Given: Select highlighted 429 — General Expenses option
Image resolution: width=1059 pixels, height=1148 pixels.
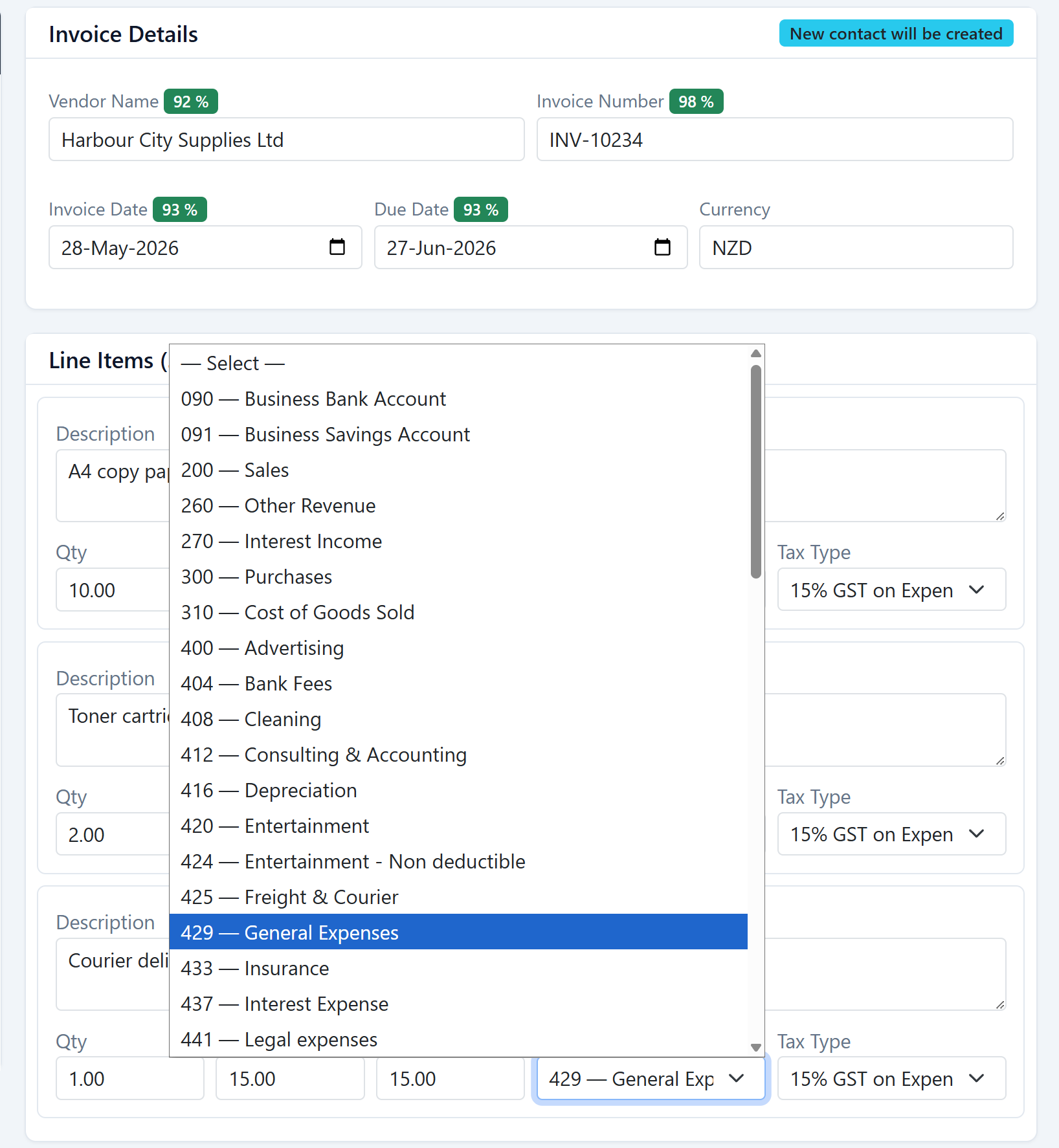Looking at the screenshot, I should (458, 932).
